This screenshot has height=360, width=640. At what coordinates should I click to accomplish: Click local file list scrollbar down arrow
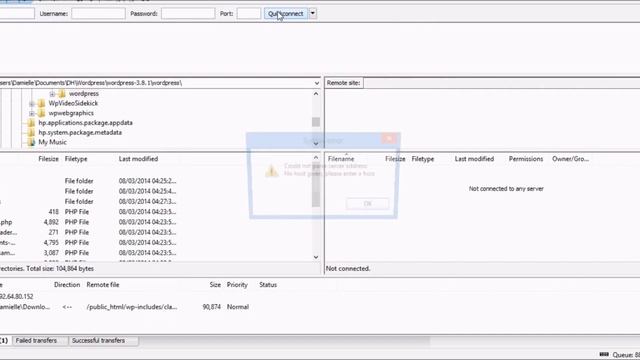(x=316, y=257)
